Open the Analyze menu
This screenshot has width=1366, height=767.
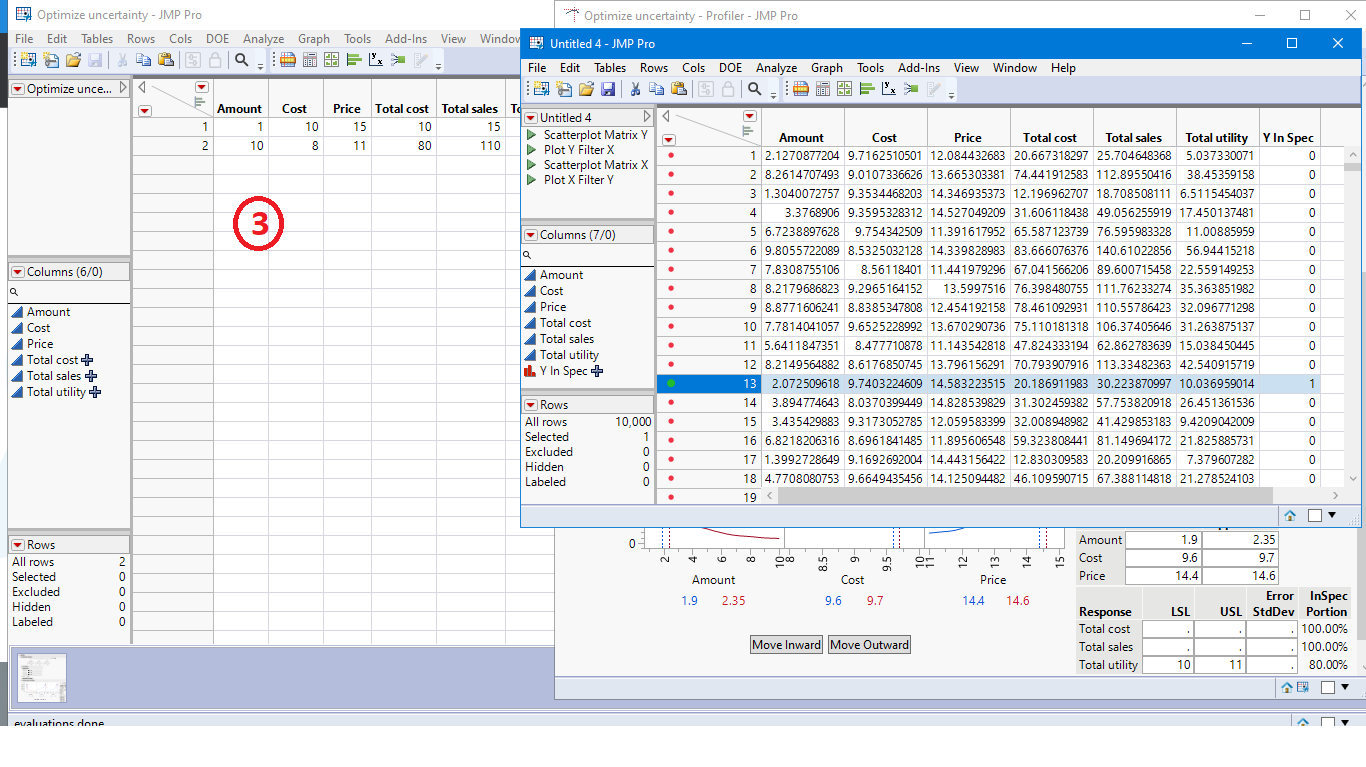776,67
